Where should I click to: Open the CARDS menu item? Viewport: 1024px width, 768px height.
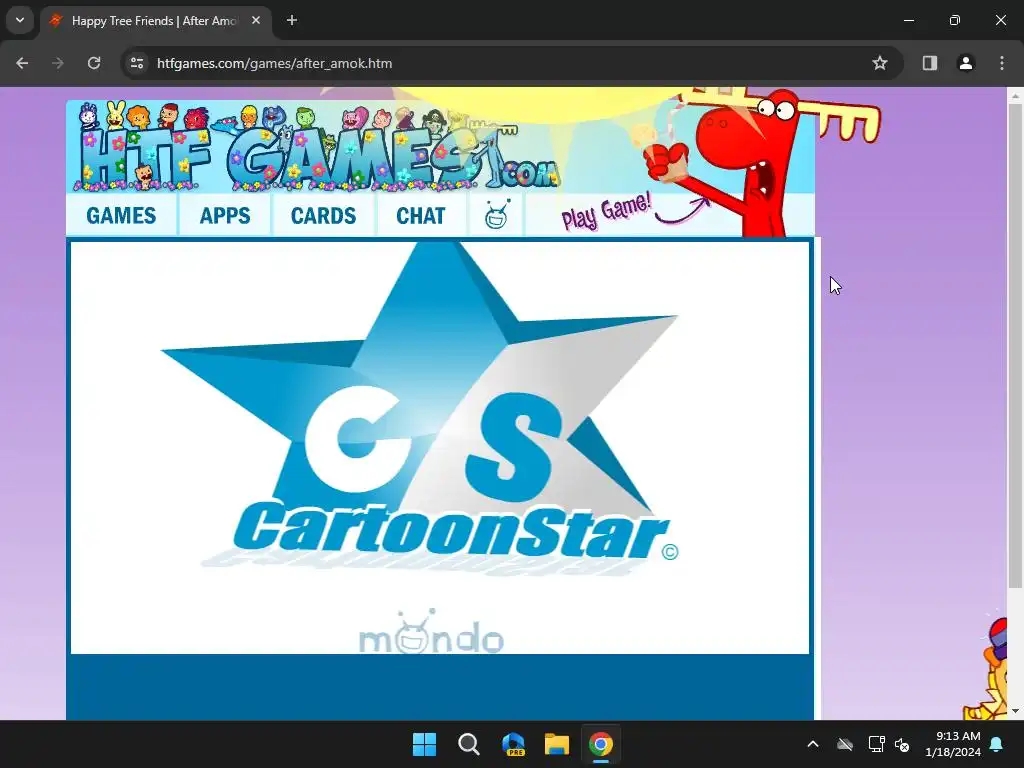coord(323,216)
